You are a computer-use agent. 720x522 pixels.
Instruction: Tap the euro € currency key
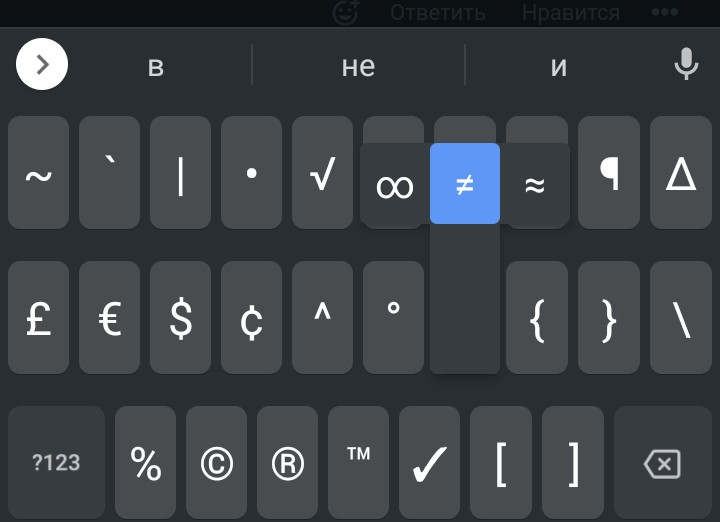click(109, 318)
